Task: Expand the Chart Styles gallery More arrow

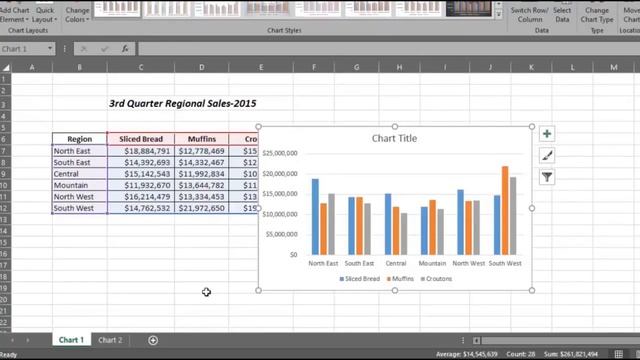Action: 498,14
